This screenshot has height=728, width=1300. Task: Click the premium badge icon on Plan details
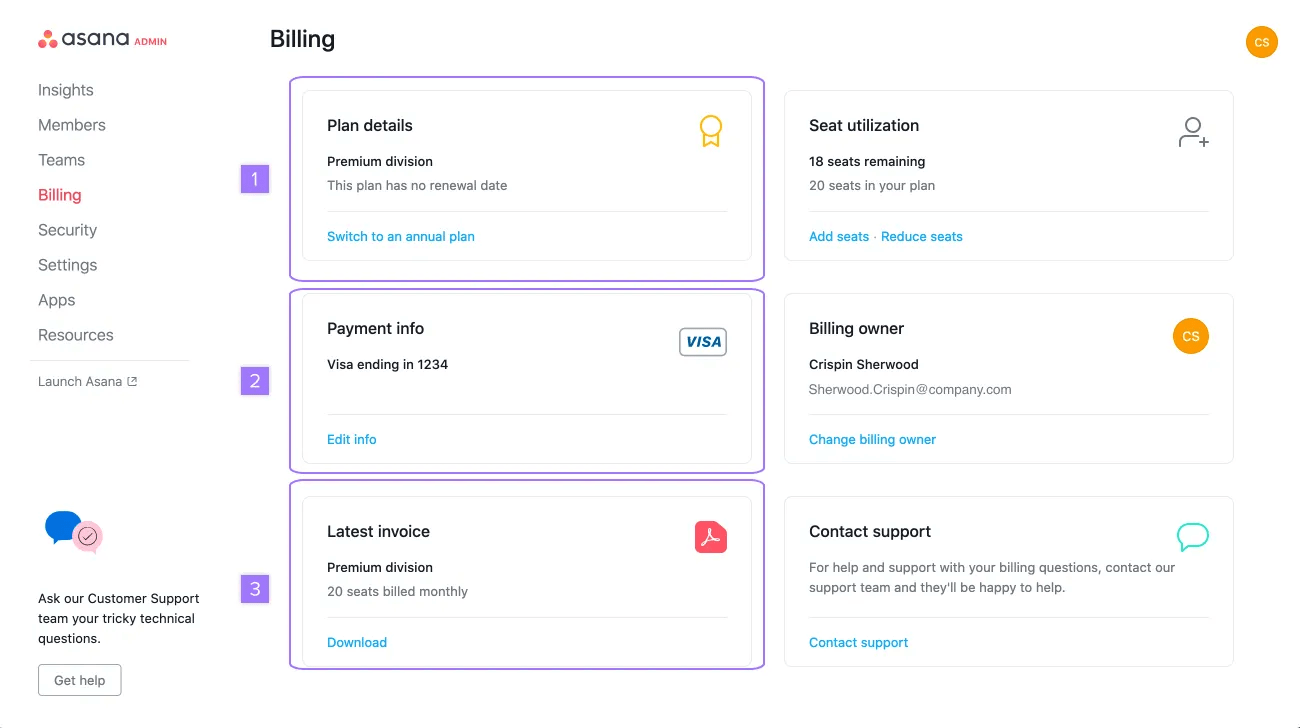coord(711,130)
